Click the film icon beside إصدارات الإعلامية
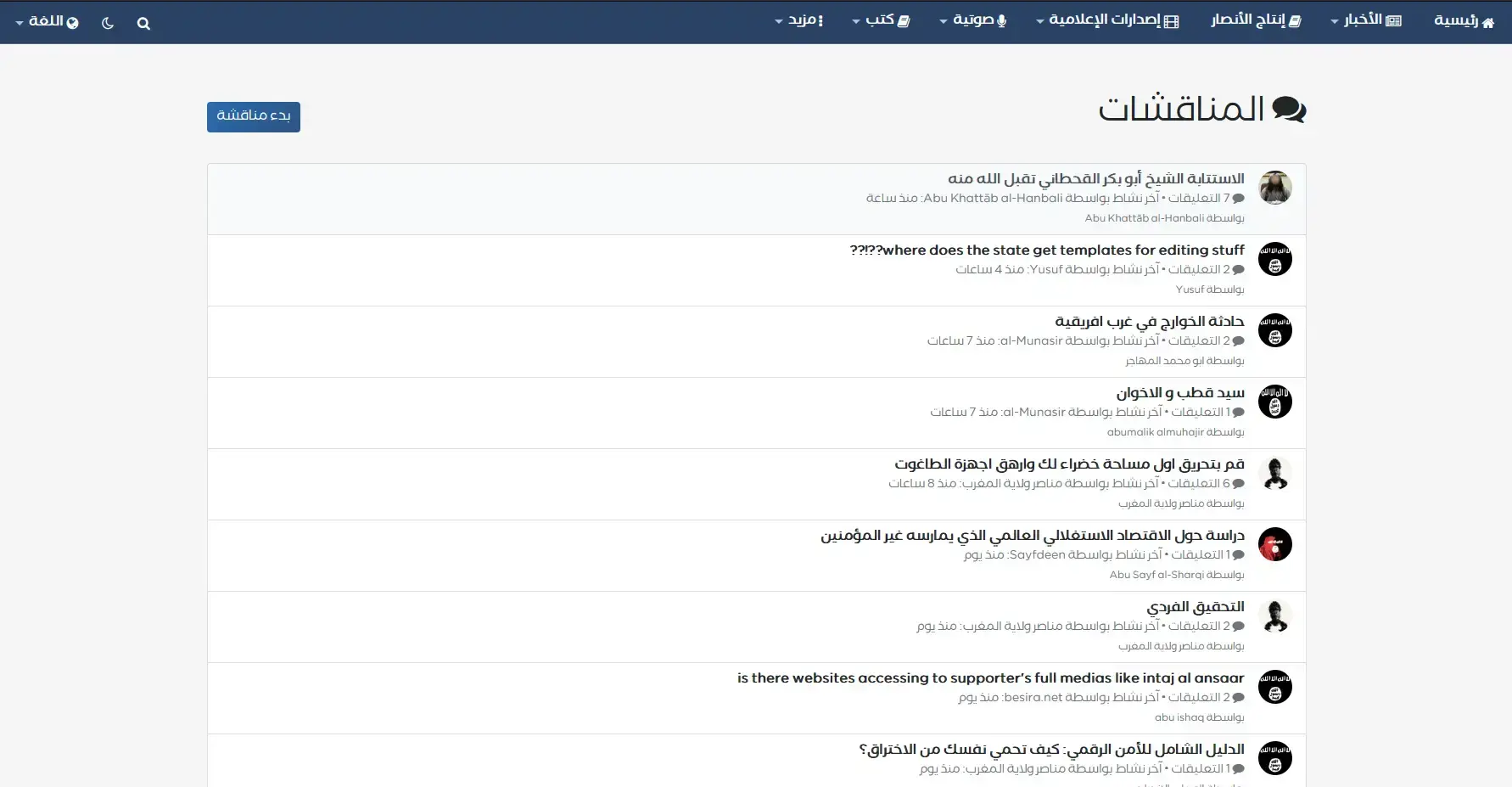 (1172, 22)
